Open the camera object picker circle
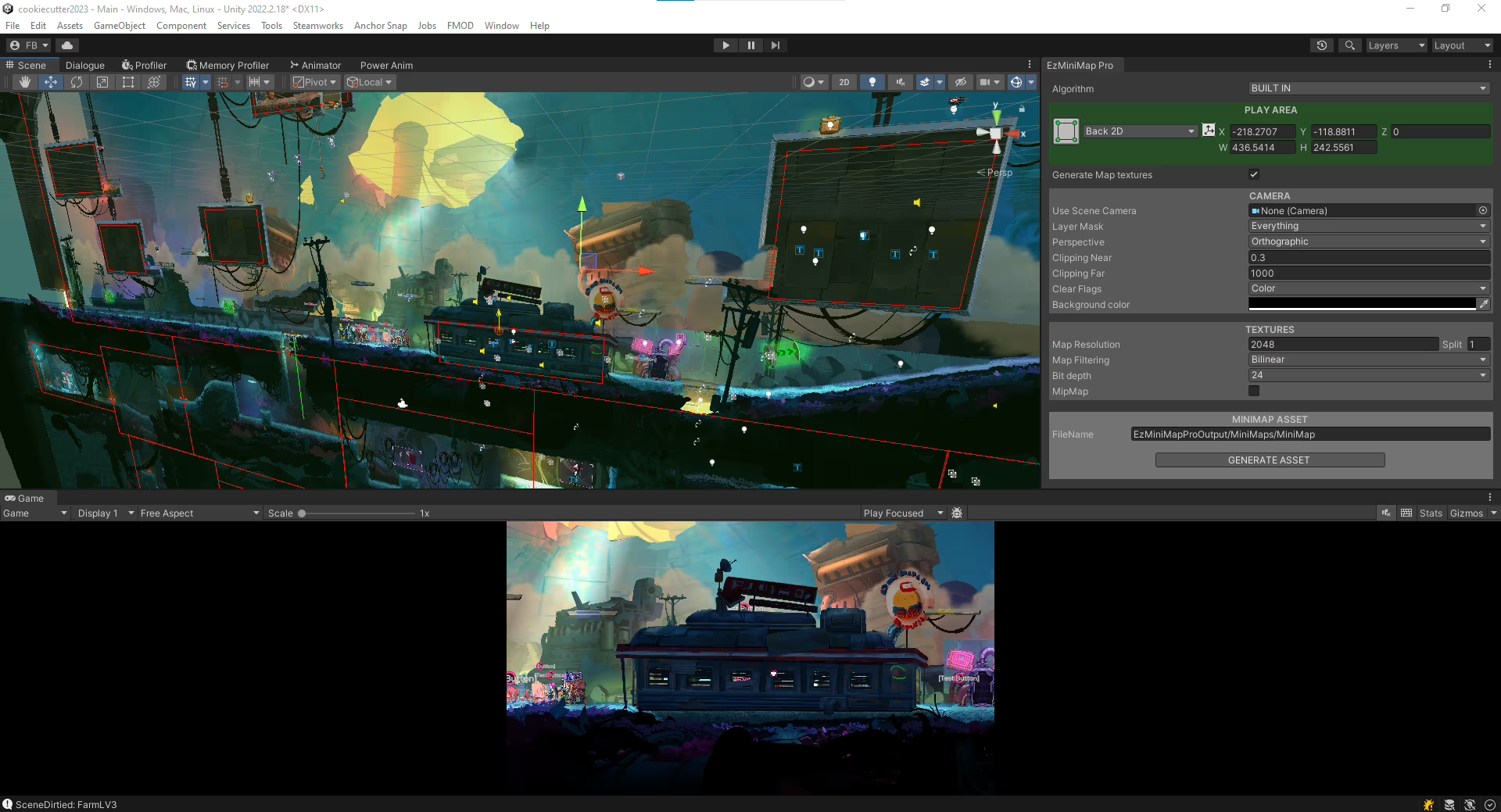 1483,211
